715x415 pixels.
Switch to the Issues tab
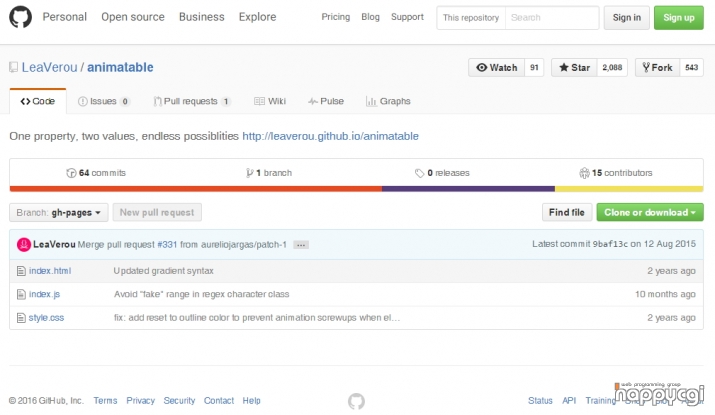point(104,101)
